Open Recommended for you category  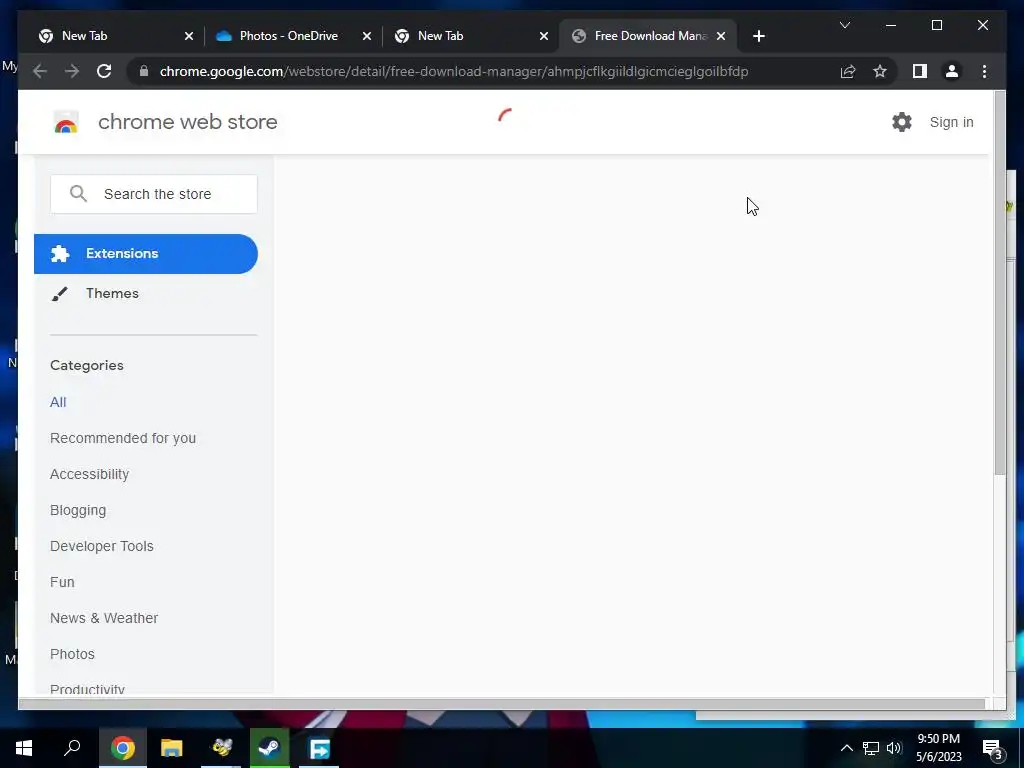123,438
